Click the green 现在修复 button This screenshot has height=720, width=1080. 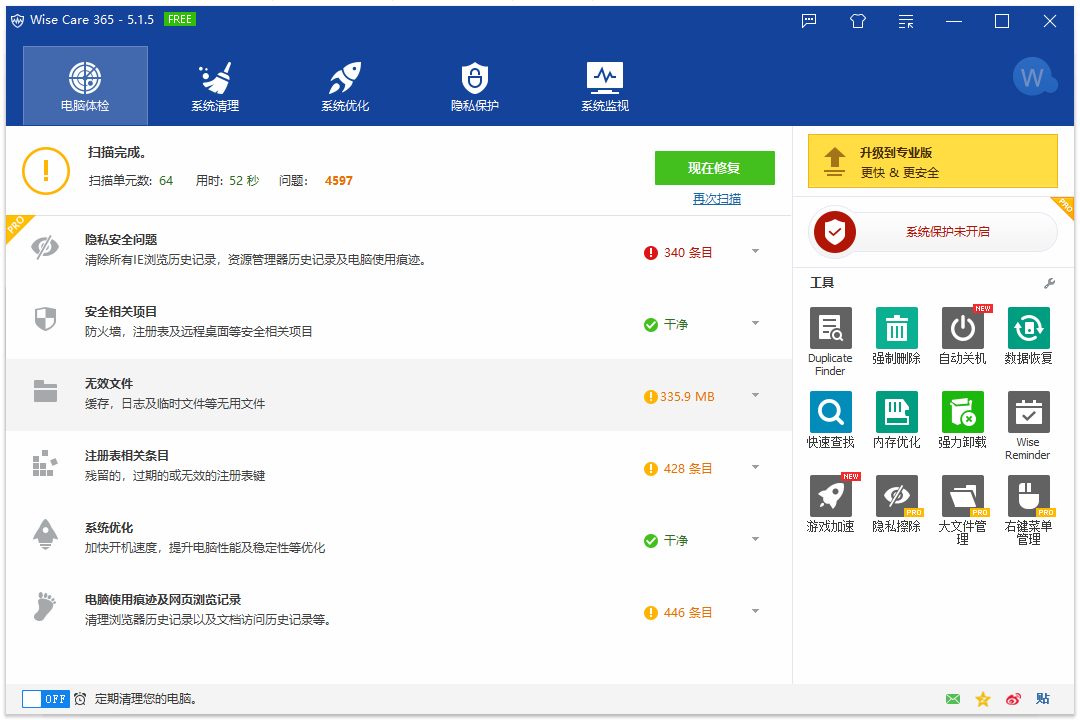click(x=714, y=168)
